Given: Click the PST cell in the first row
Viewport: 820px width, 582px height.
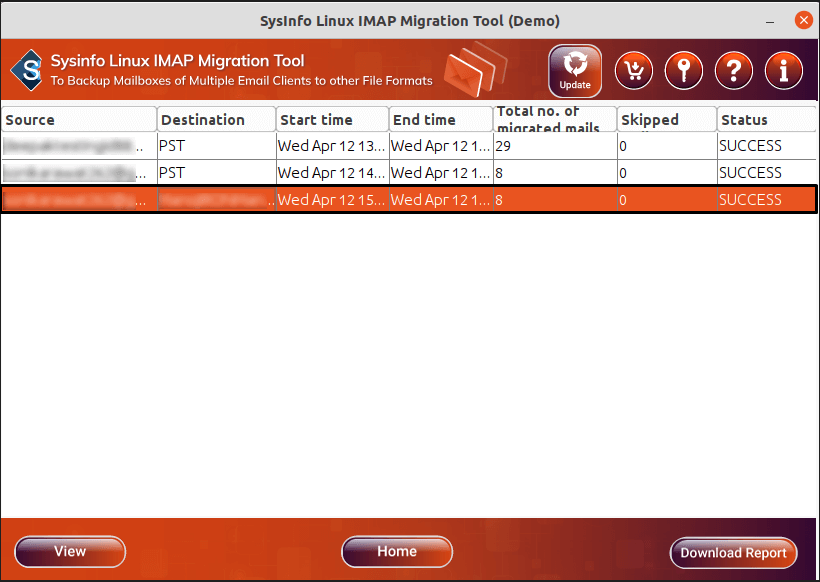Looking at the screenshot, I should 217,146.
